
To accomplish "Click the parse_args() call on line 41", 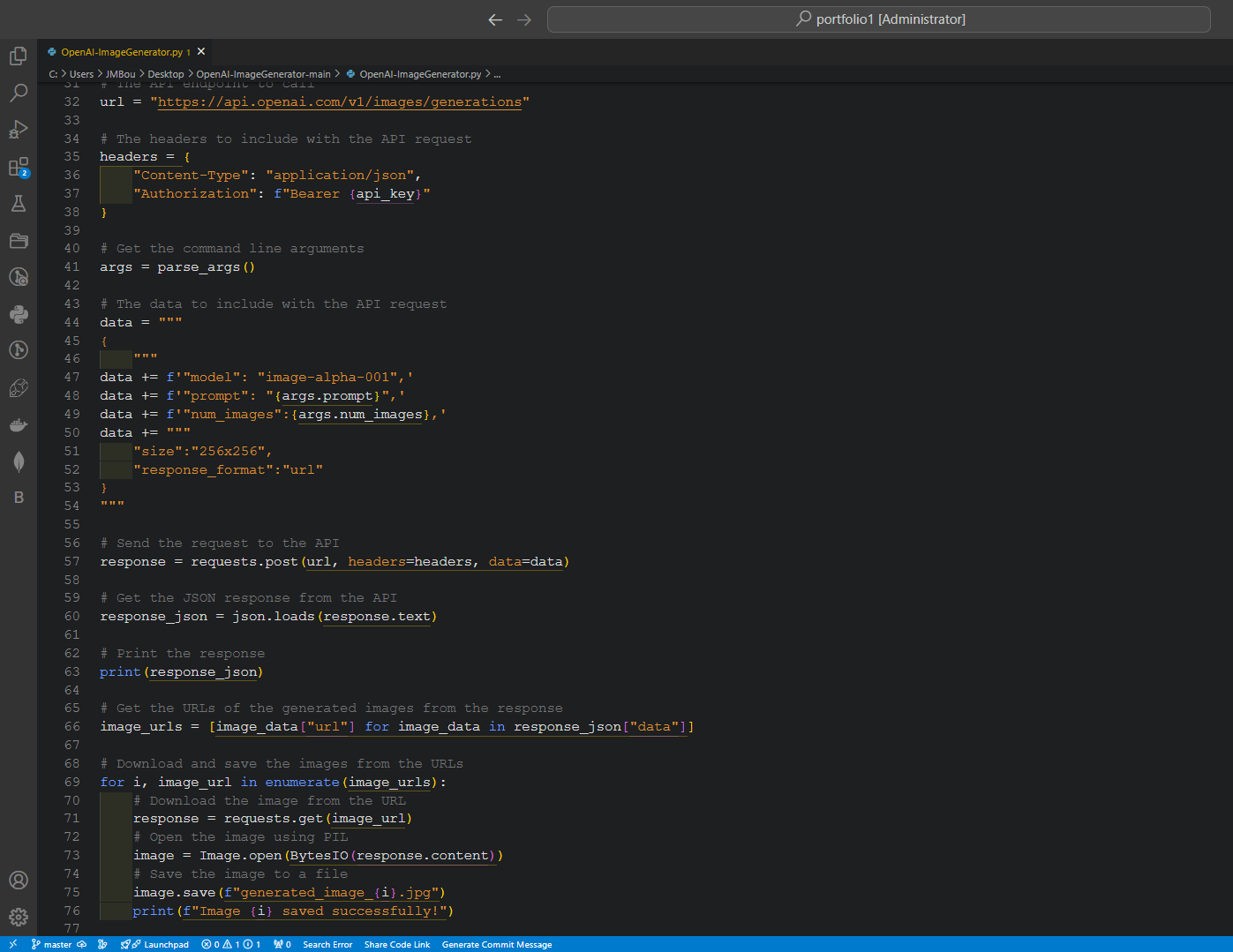I will tap(206, 267).
